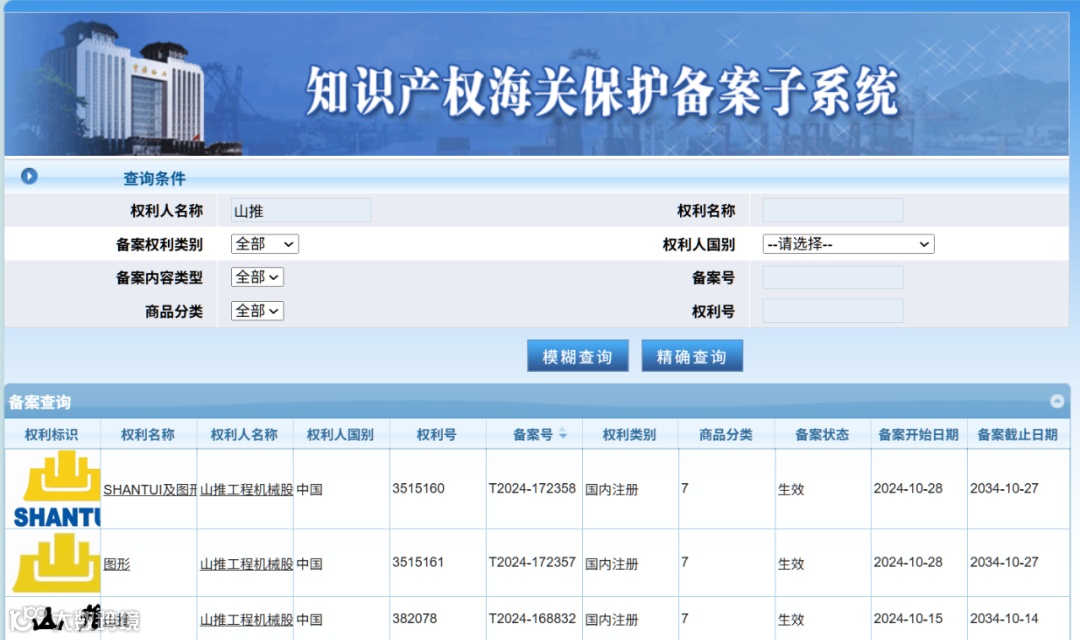Screen dimensions: 1080x640
Task: Click the 权利类别 column header
Action: (x=629, y=434)
